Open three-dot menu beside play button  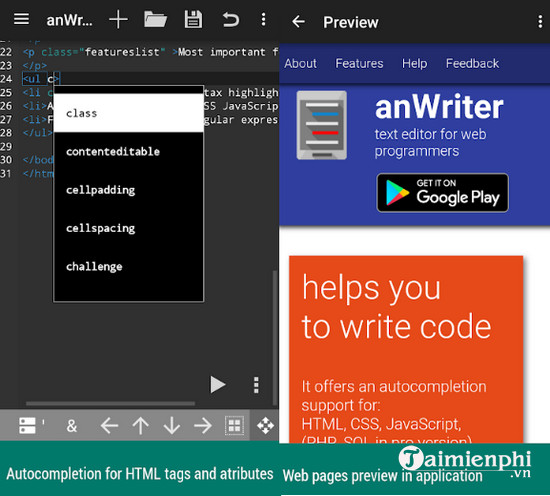tap(256, 385)
